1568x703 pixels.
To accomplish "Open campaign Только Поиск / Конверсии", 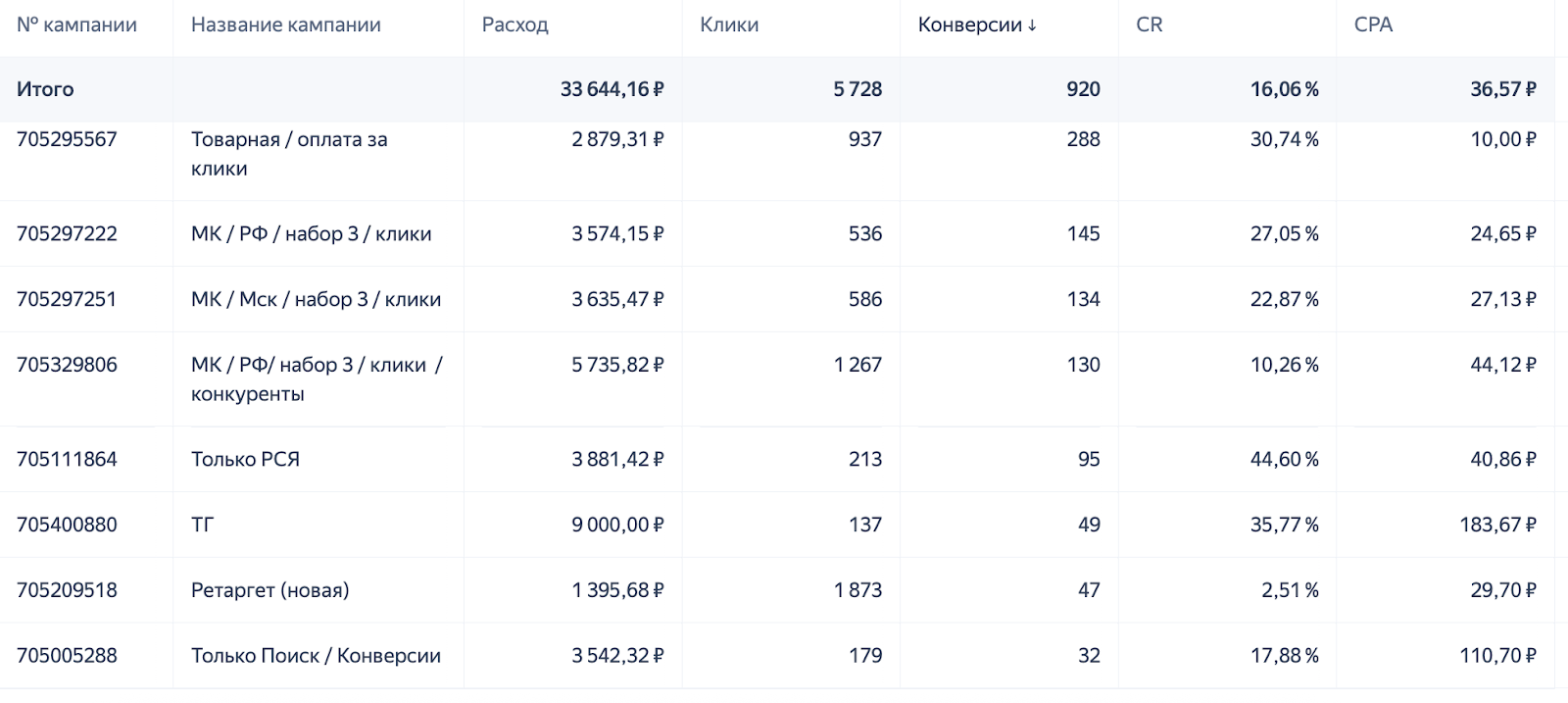I will coord(316,656).
